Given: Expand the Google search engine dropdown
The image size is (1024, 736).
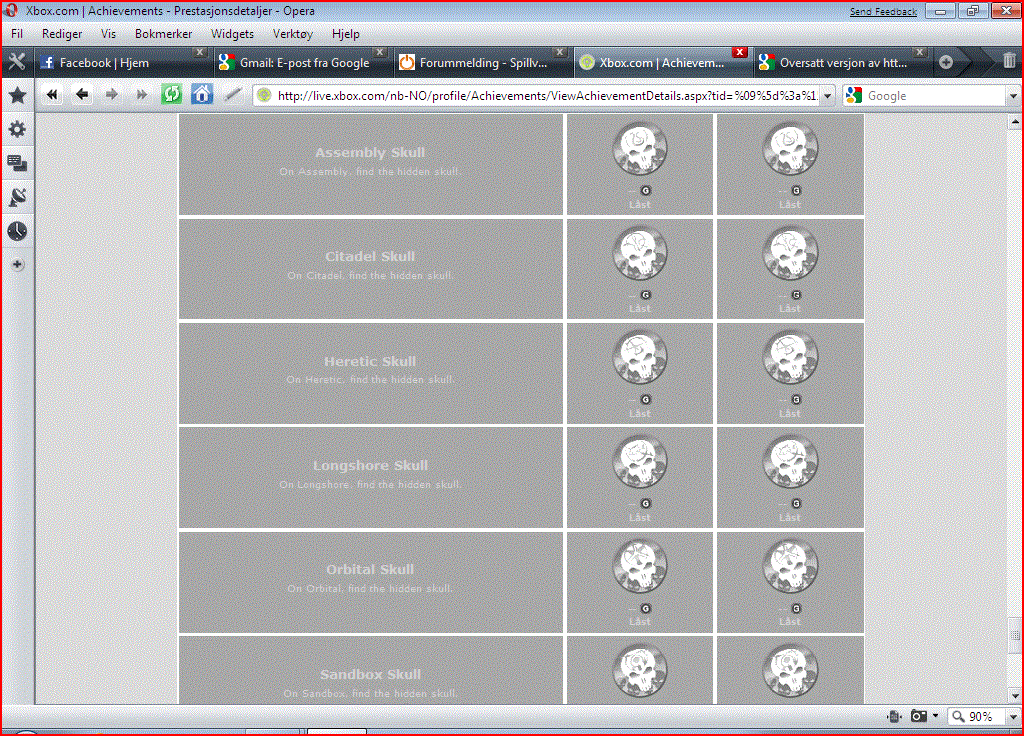Looking at the screenshot, I should tap(1013, 96).
